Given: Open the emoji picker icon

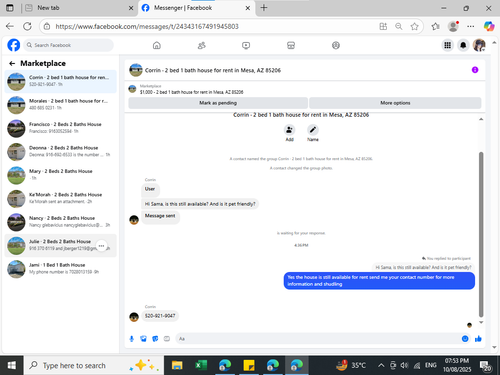Looking at the screenshot, I should (x=465, y=339).
